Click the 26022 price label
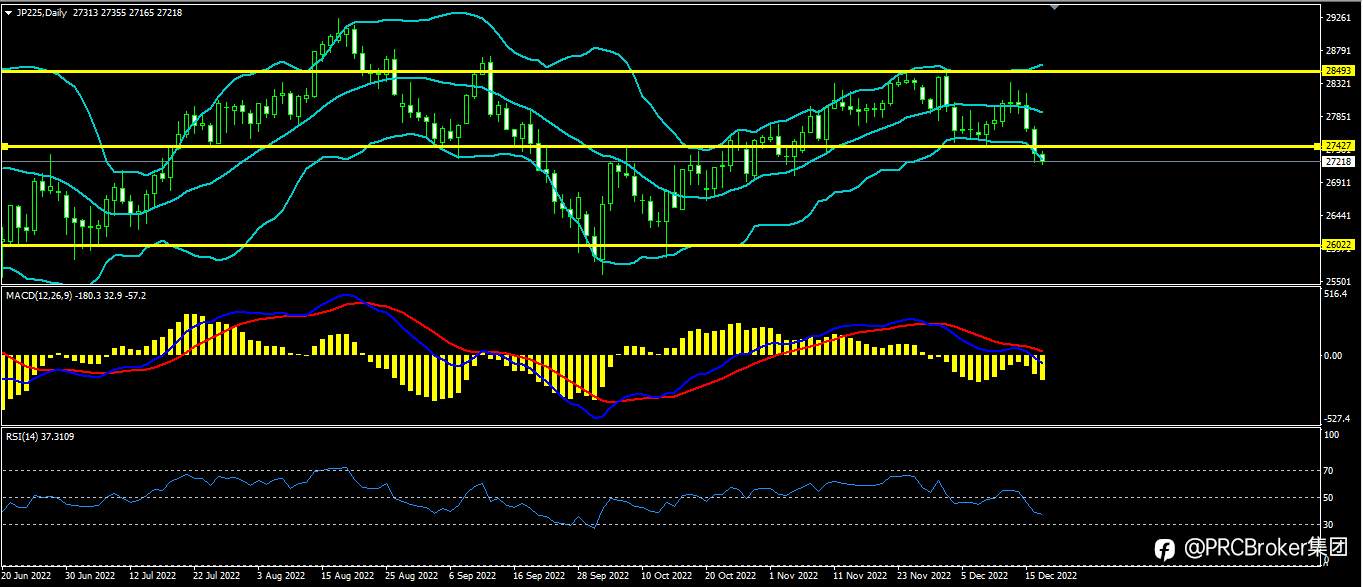1363x587 pixels. pos(1337,244)
